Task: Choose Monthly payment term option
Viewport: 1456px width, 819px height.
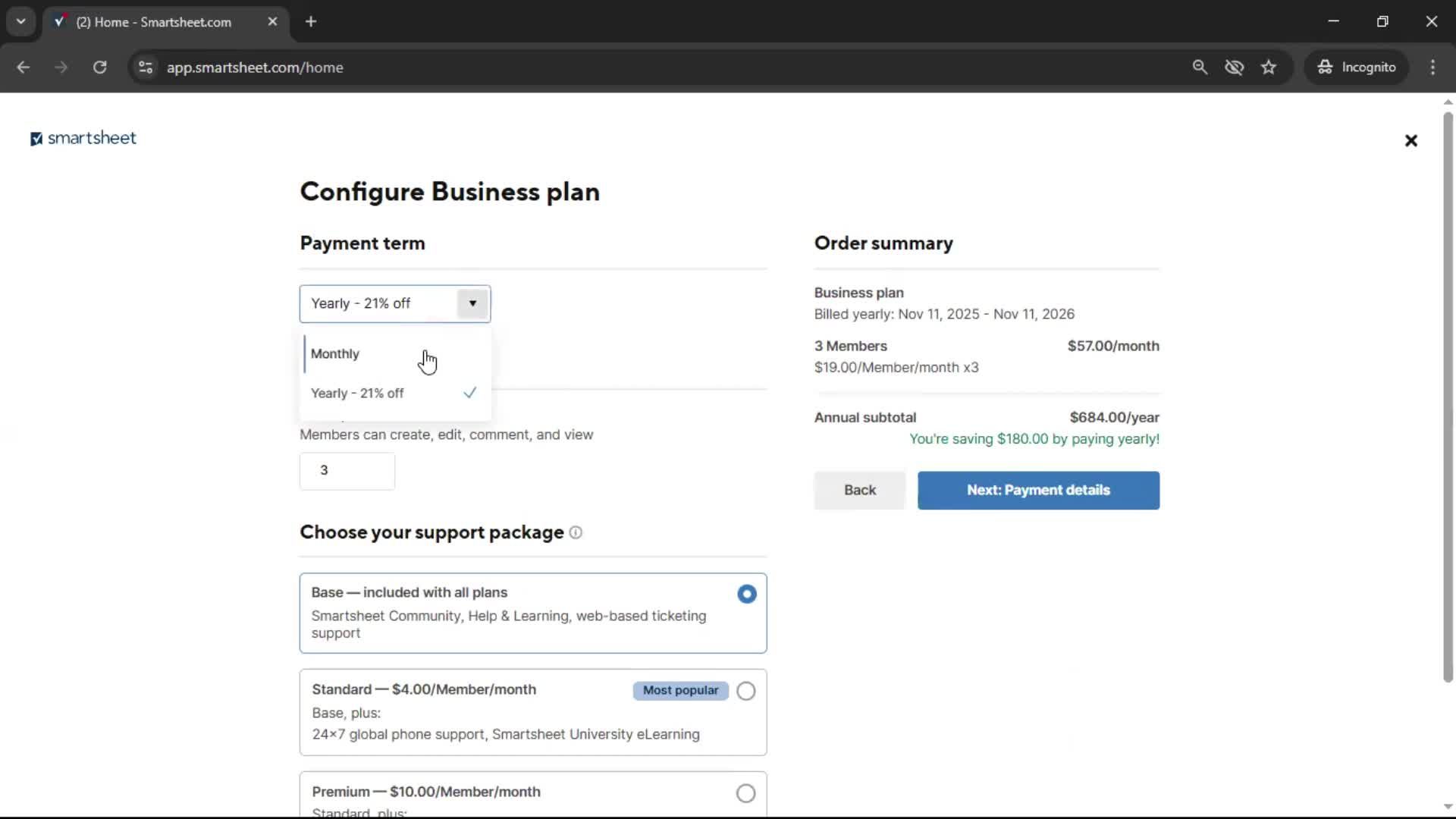Action: 335,354
